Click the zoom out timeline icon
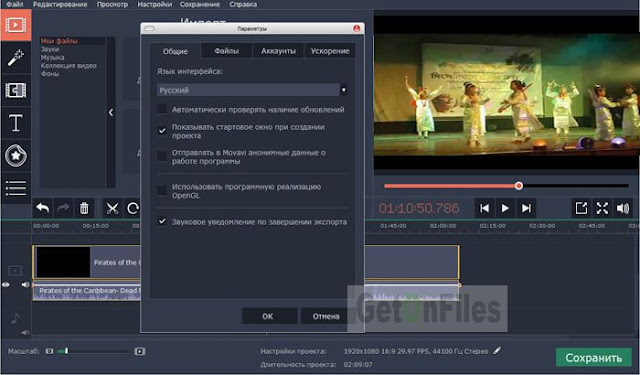Screen dimensions: 640x375 click(x=49, y=351)
